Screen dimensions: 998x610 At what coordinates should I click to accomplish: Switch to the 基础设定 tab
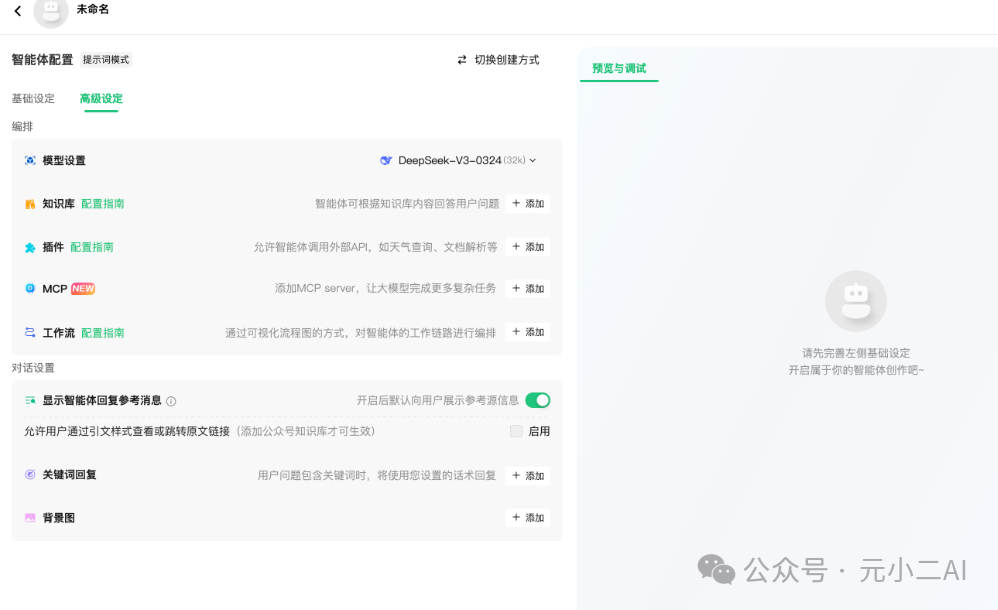(x=32, y=99)
